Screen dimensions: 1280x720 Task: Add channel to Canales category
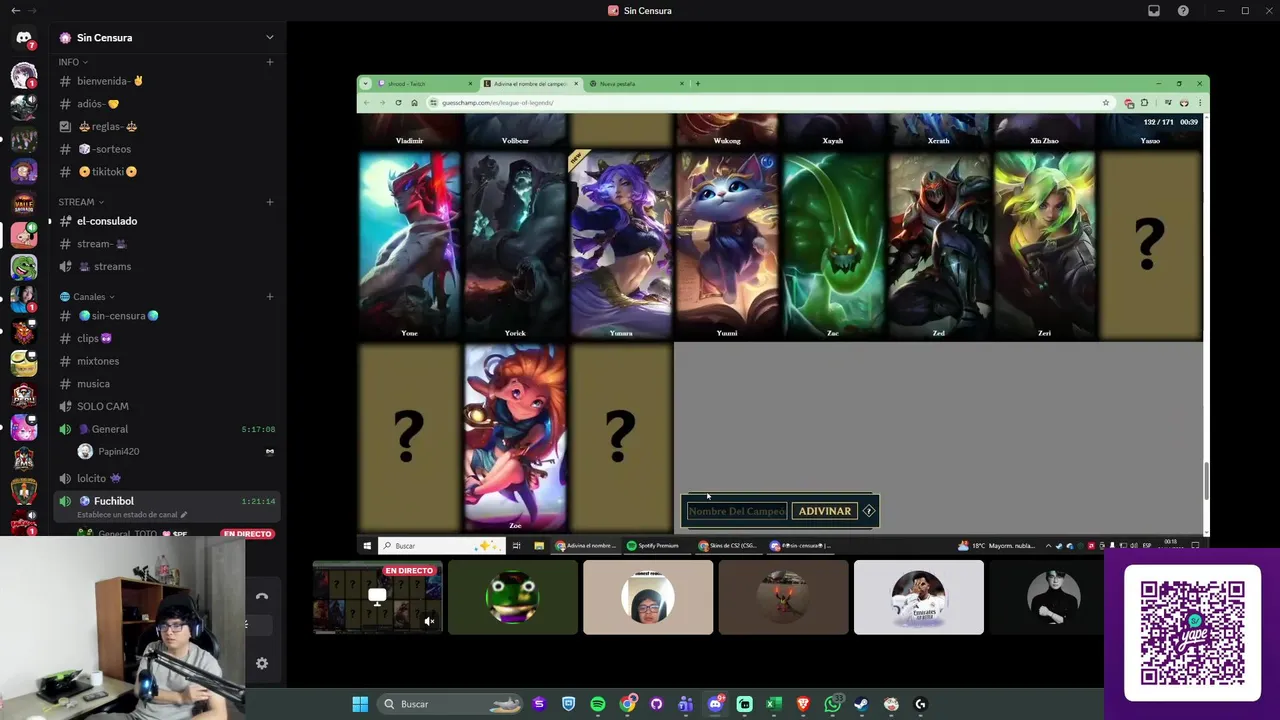[x=270, y=297]
